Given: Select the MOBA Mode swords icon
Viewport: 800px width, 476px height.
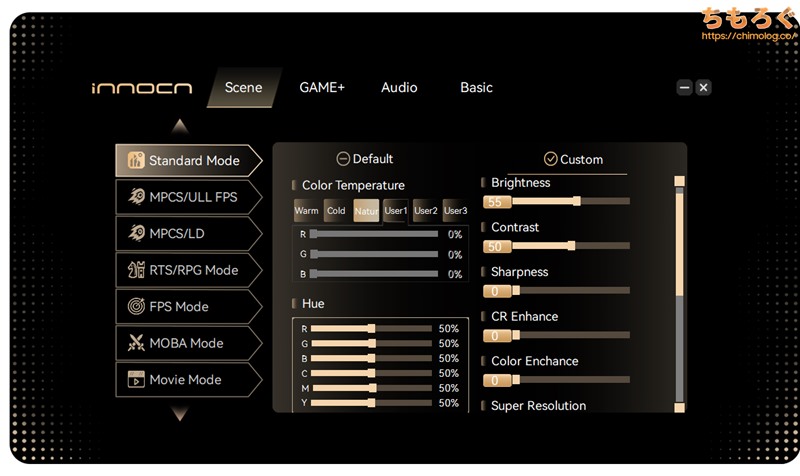Looking at the screenshot, I should tap(134, 343).
